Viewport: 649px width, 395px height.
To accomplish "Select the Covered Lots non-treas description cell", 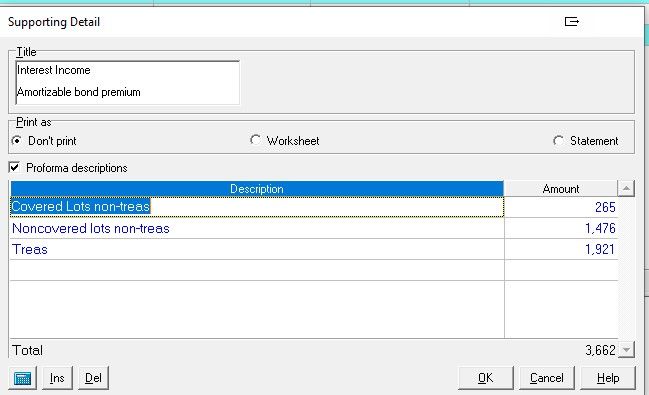I will pyautogui.click(x=257, y=207).
